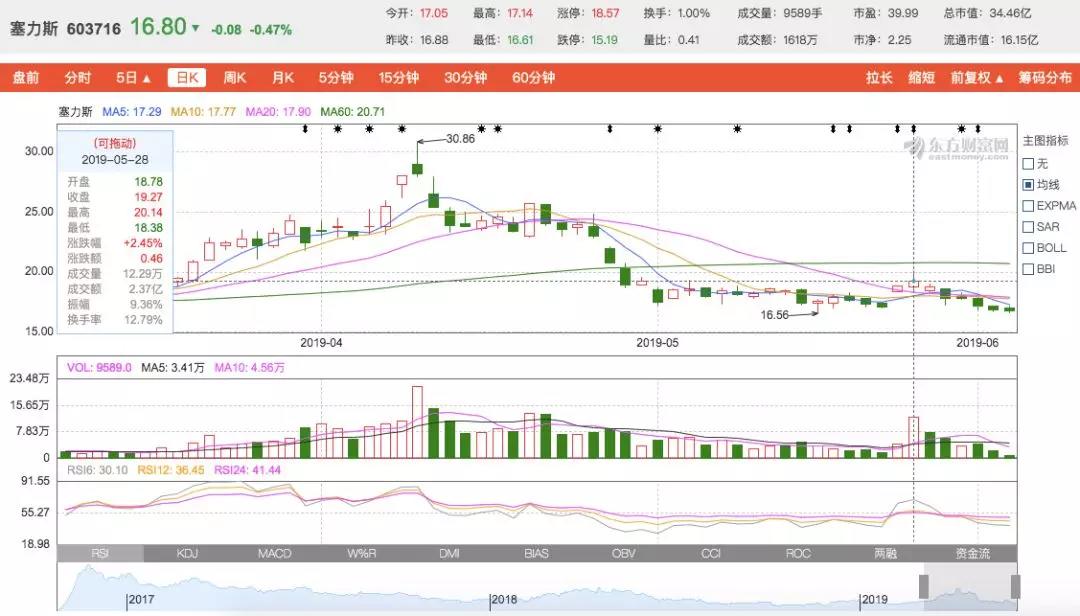Click the VOL: 9589.0 volume label
Image resolution: width=1080 pixels, height=616 pixels.
pos(99,368)
